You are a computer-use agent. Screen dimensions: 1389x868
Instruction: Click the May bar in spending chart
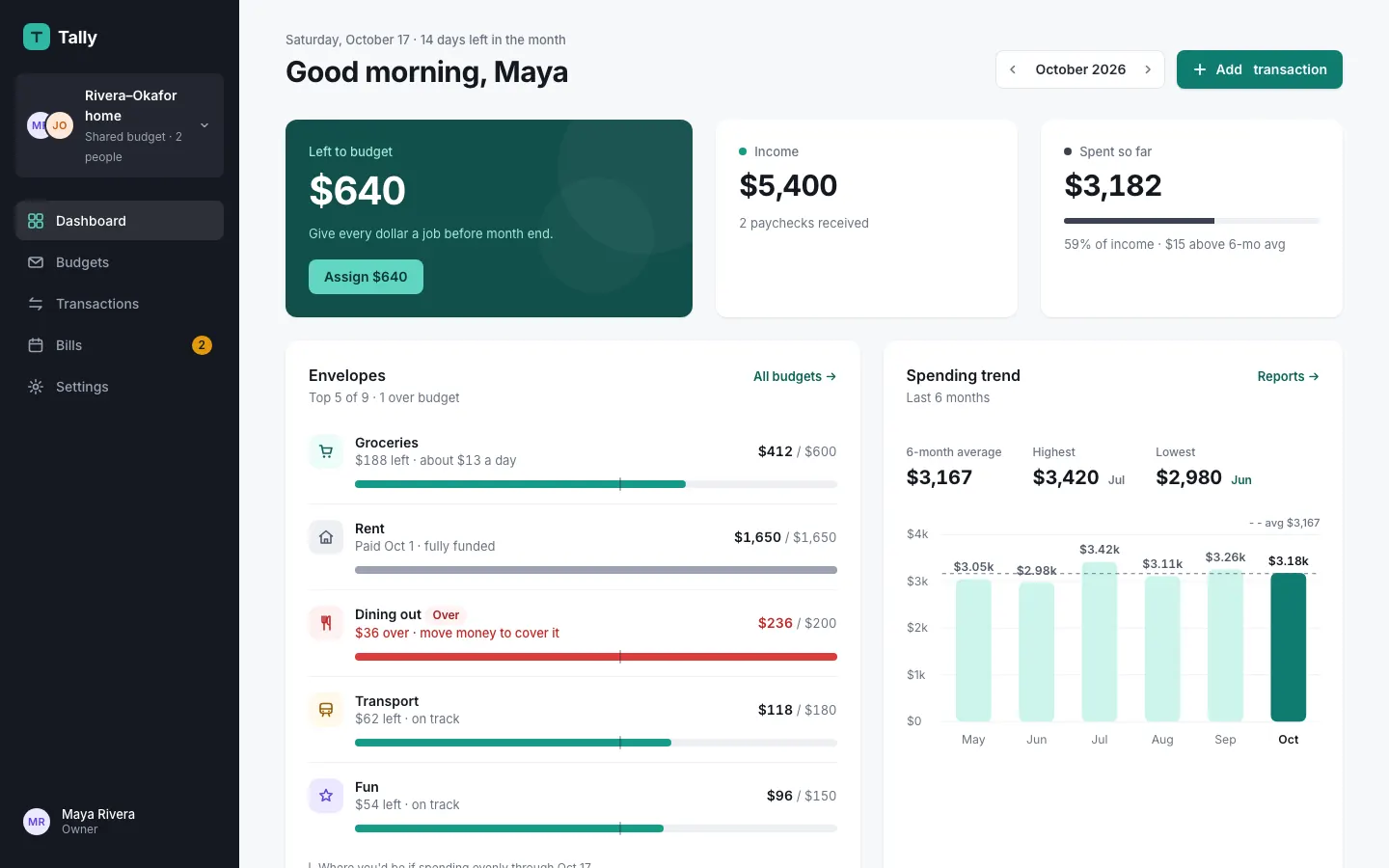click(x=973, y=650)
